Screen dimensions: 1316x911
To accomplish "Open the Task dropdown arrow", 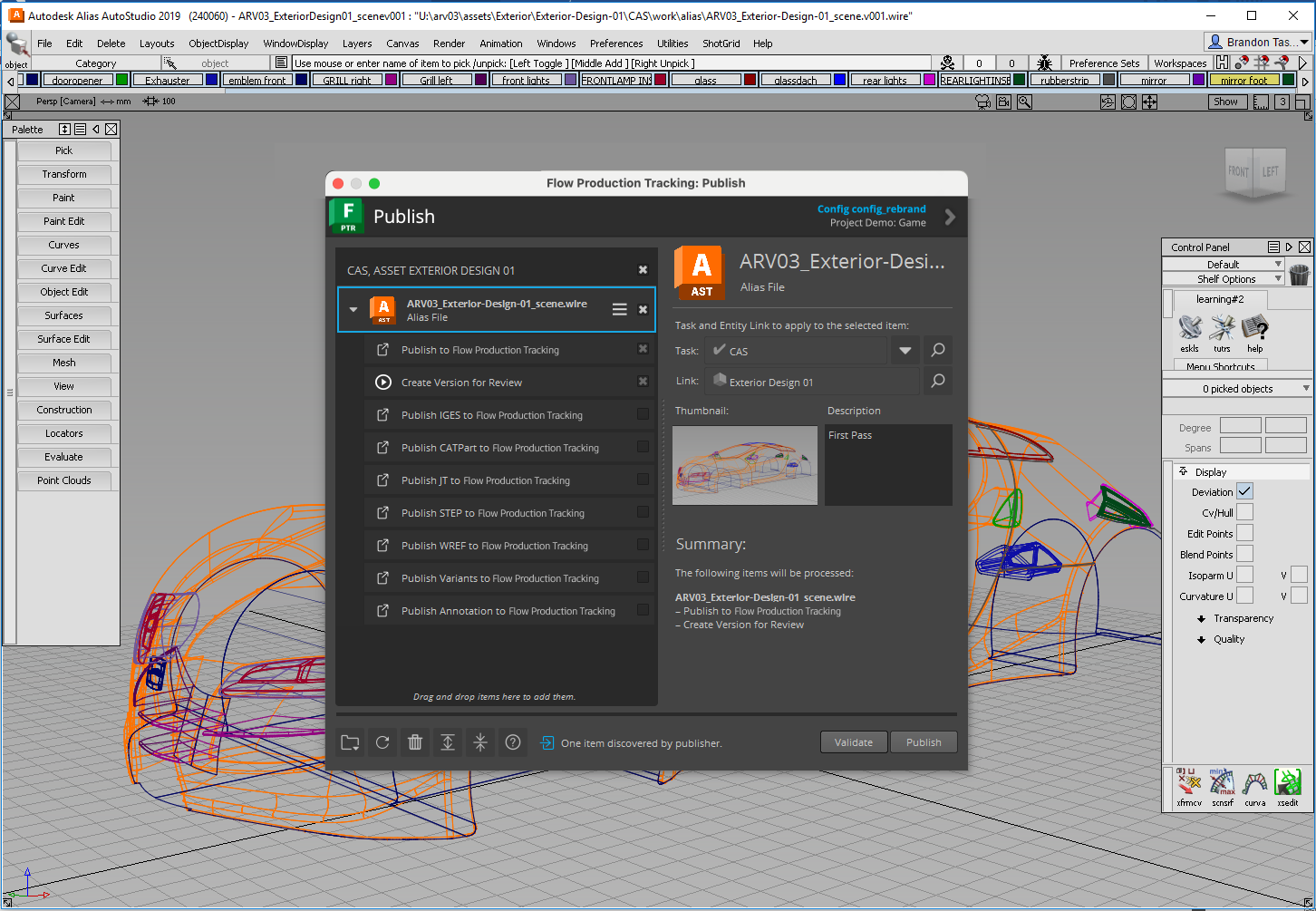I will [905, 350].
